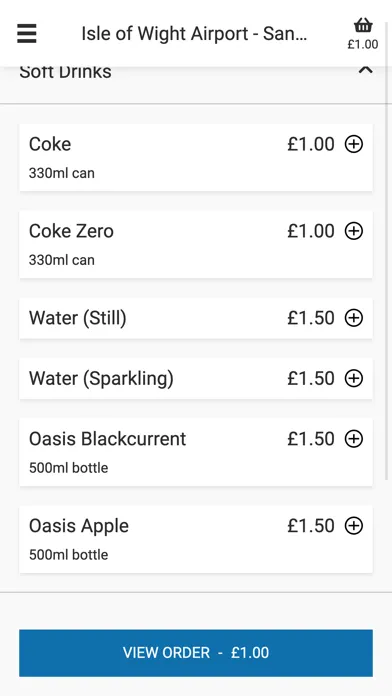Select the Coke 330ml can item

click(x=196, y=158)
